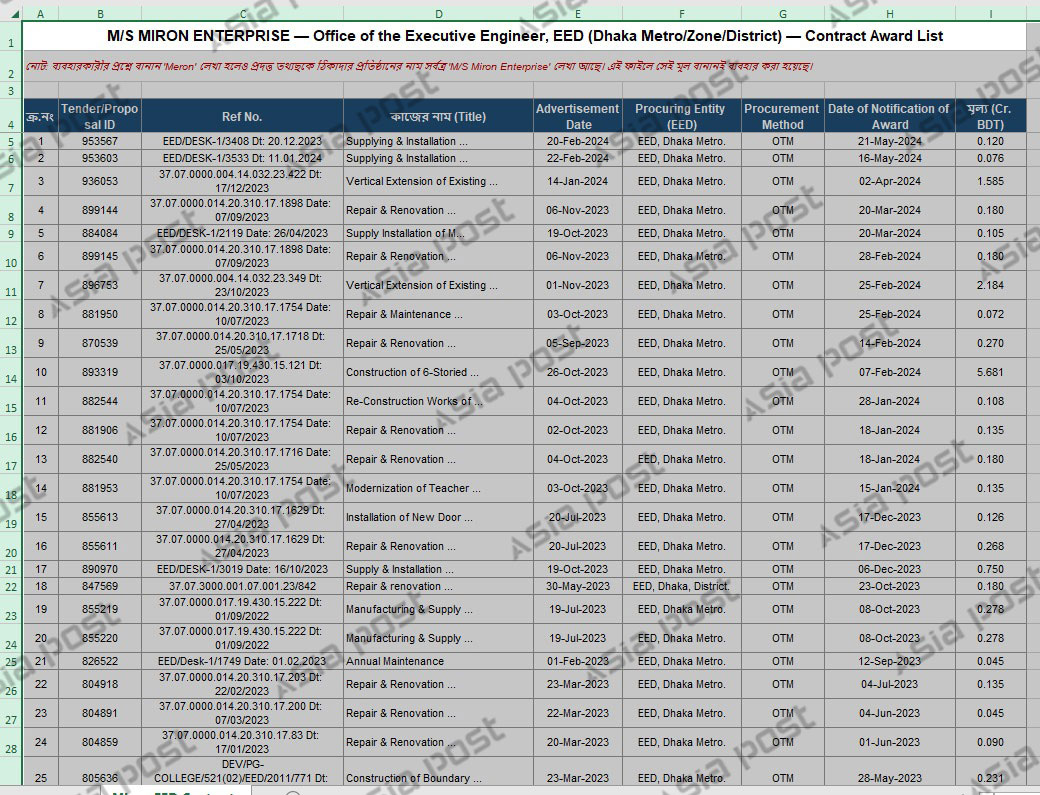Select column D header
This screenshot has width=1040, height=795.
click(x=438, y=14)
